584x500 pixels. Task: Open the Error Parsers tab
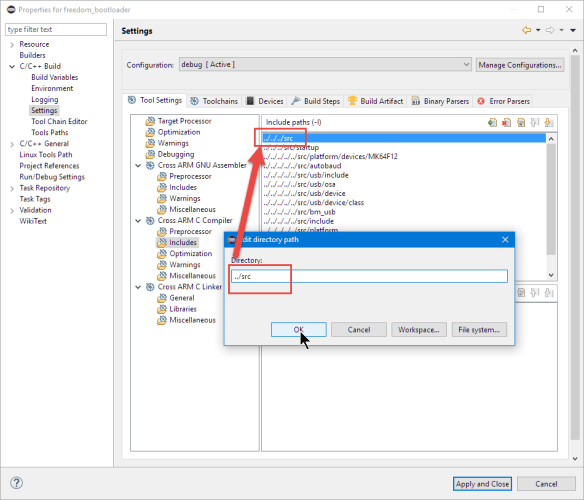point(504,101)
